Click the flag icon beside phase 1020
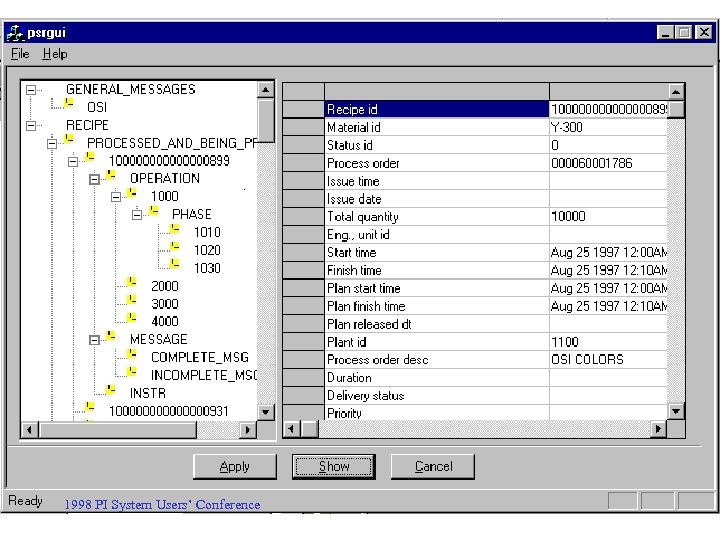720x540 pixels. [175, 246]
